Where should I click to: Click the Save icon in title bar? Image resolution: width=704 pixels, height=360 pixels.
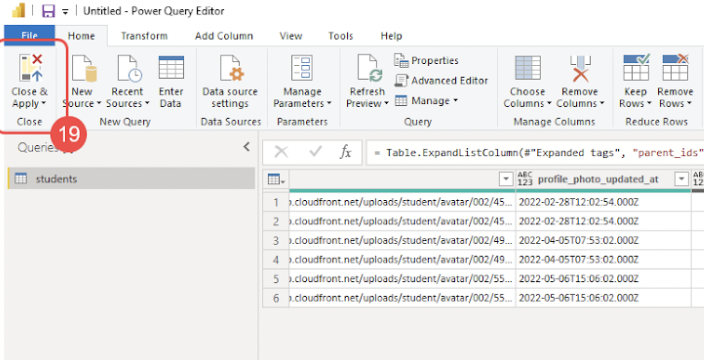click(x=48, y=11)
